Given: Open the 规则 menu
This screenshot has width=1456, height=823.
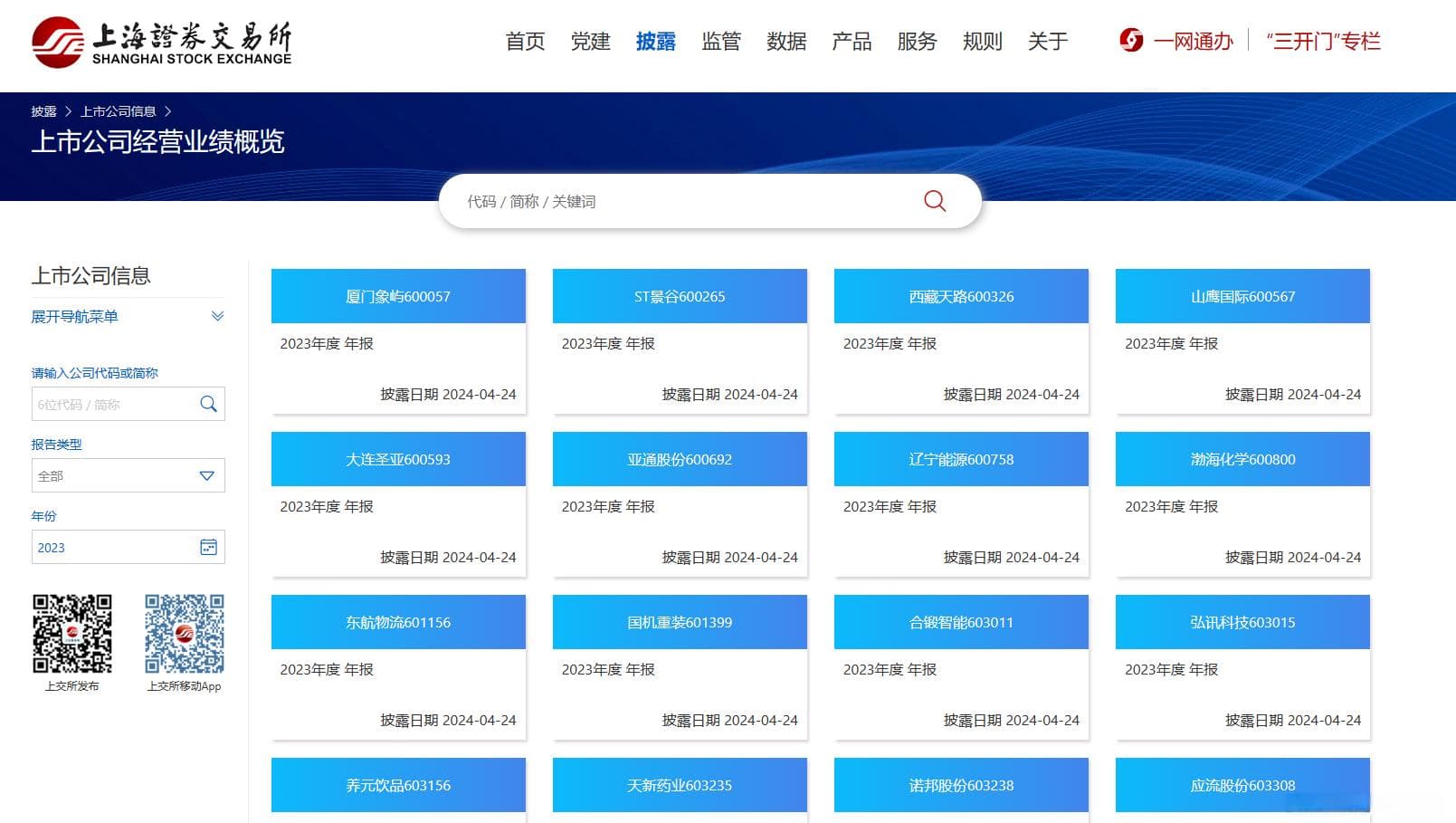Looking at the screenshot, I should click(982, 42).
